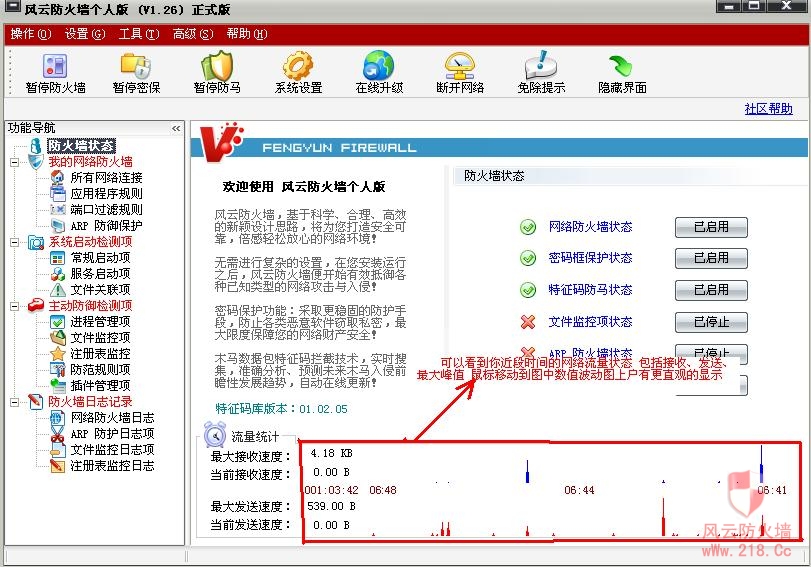Collapse the 系统启动检测项 tree branch
Image resolution: width=811 pixels, height=567 pixels.
click(14, 242)
